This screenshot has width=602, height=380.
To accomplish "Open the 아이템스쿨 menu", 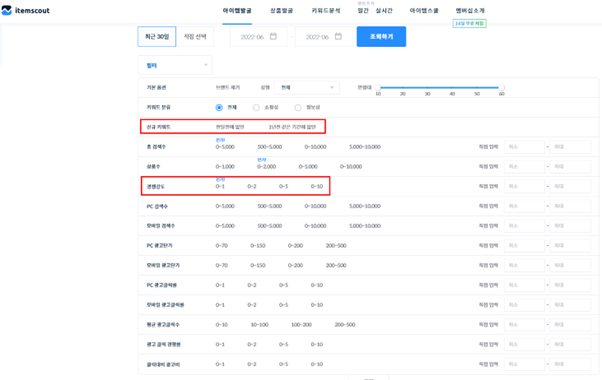I will pyautogui.click(x=424, y=10).
